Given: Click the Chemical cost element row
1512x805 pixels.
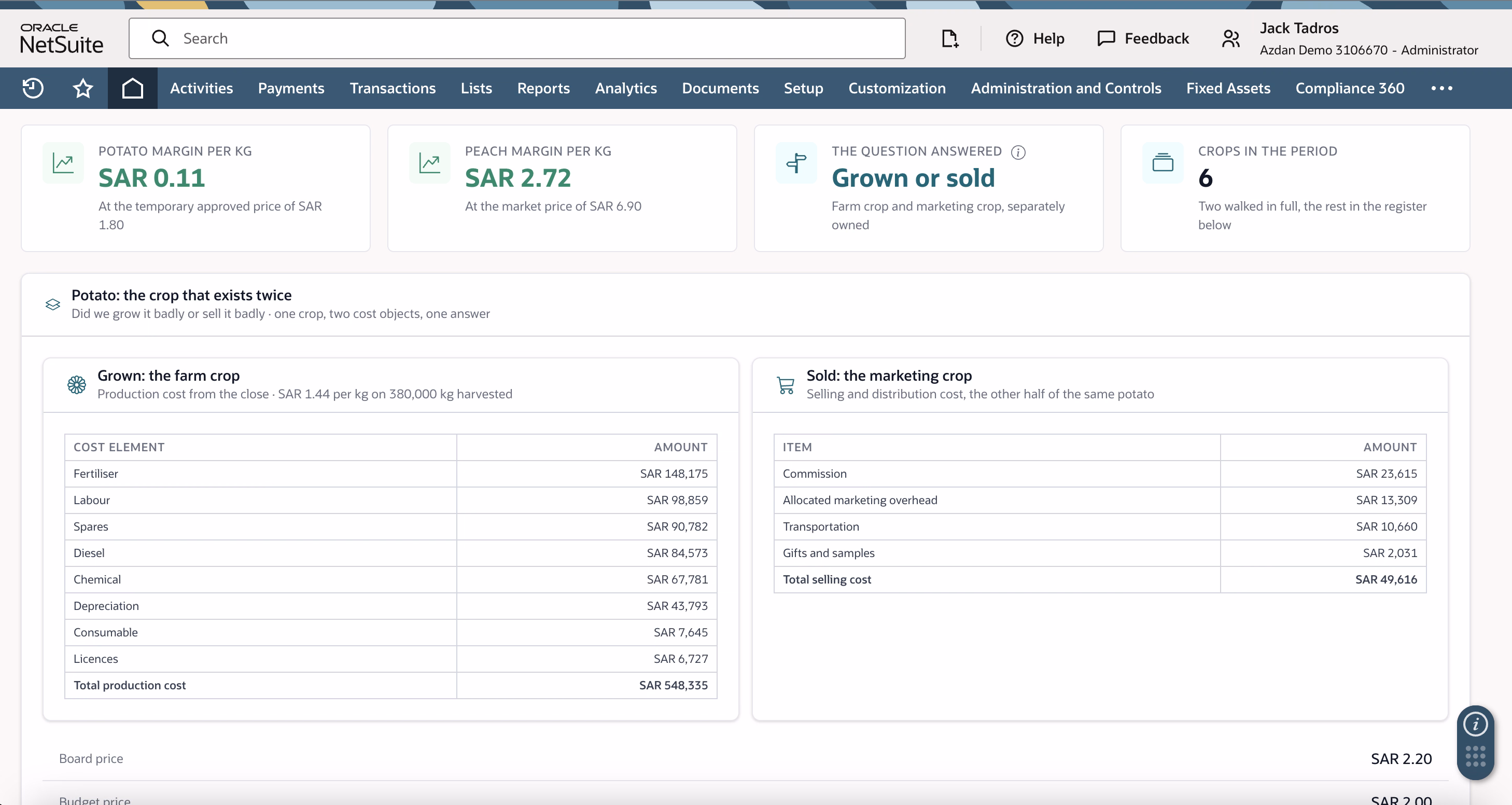Looking at the screenshot, I should coord(391,579).
